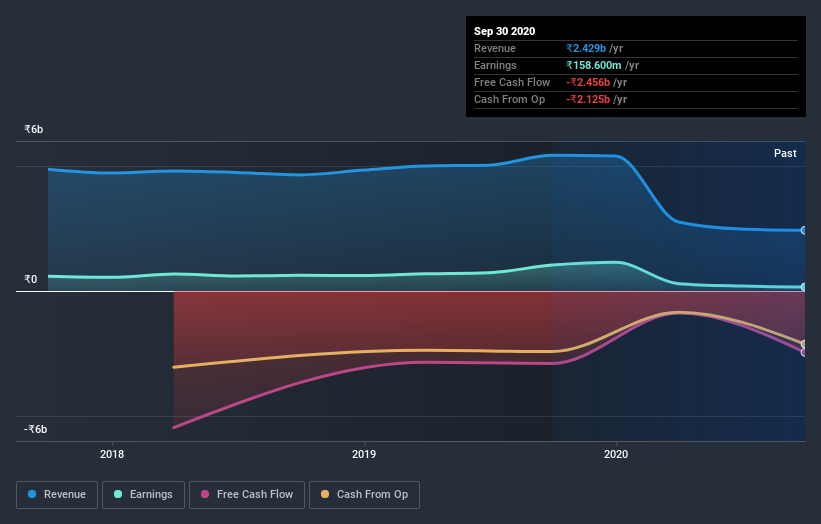This screenshot has width=821, height=524.
Task: Click the Revenue label in tooltip
Action: tap(495, 48)
